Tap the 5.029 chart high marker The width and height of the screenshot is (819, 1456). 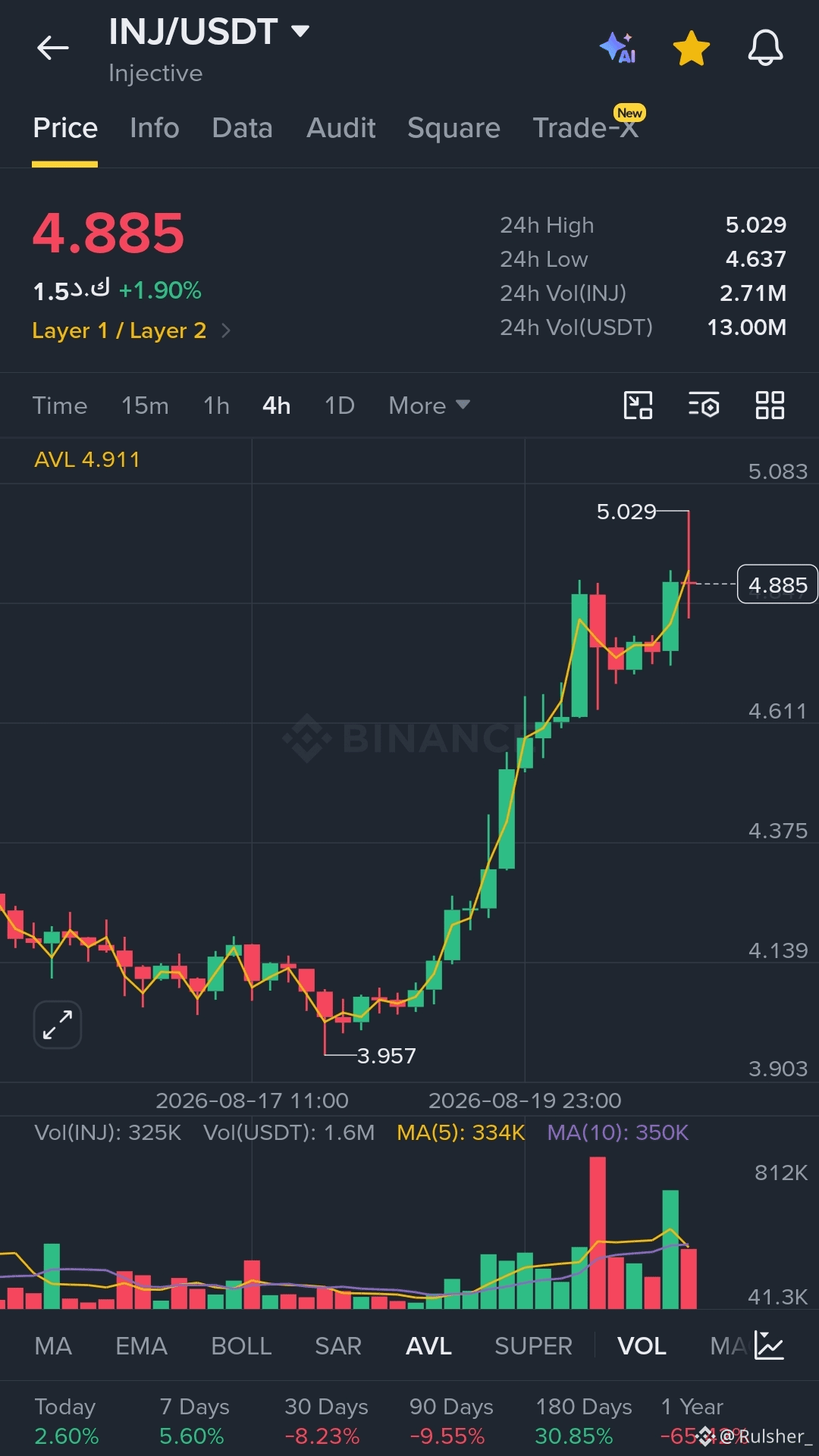click(626, 512)
